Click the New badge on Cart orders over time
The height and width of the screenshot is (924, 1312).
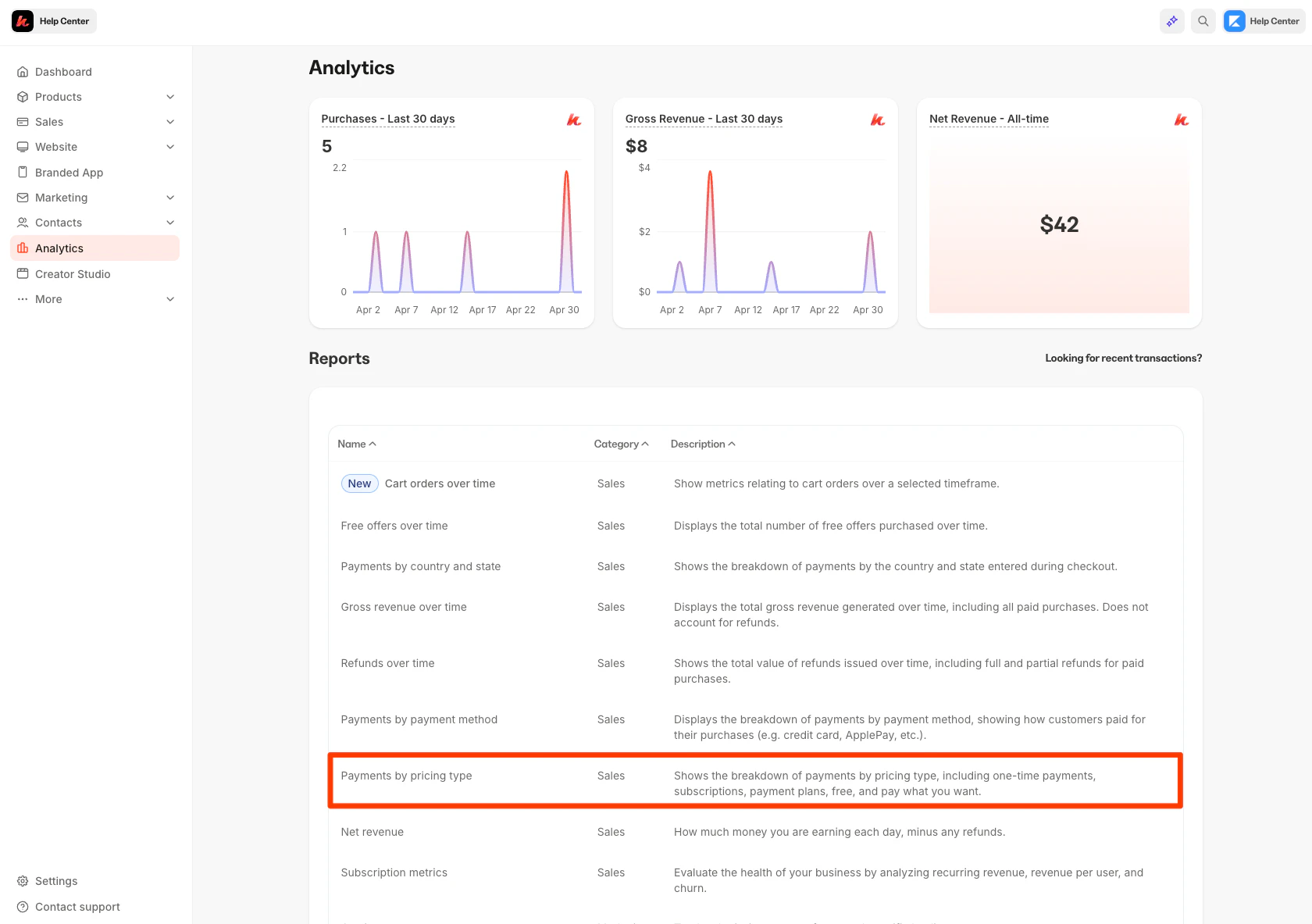coord(359,483)
